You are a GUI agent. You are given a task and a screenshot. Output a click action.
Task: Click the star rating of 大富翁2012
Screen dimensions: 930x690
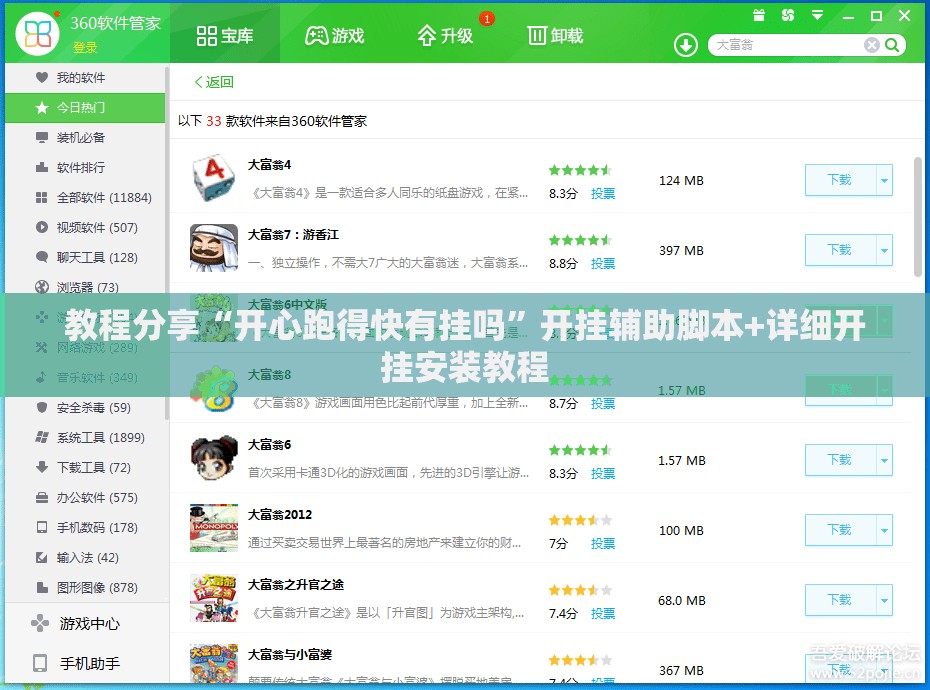pyautogui.click(x=580, y=520)
